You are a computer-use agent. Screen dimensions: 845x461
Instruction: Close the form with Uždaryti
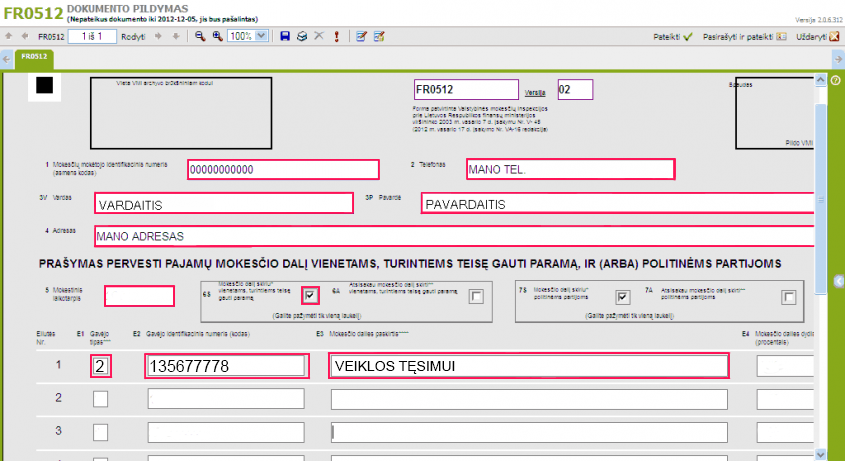pyautogui.click(x=818, y=37)
